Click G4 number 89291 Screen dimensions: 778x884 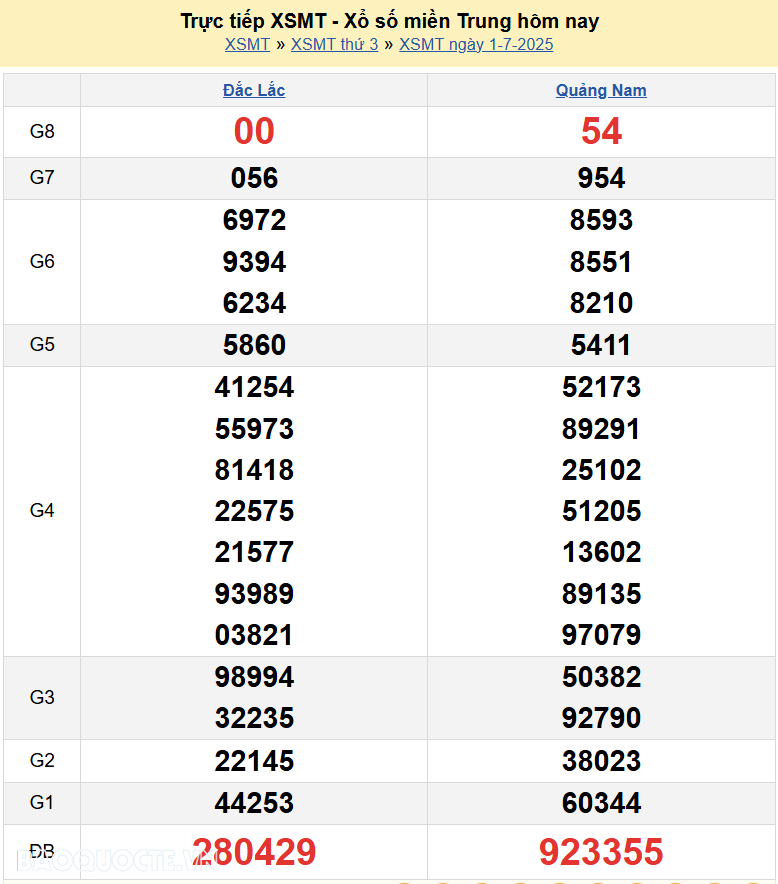point(601,429)
